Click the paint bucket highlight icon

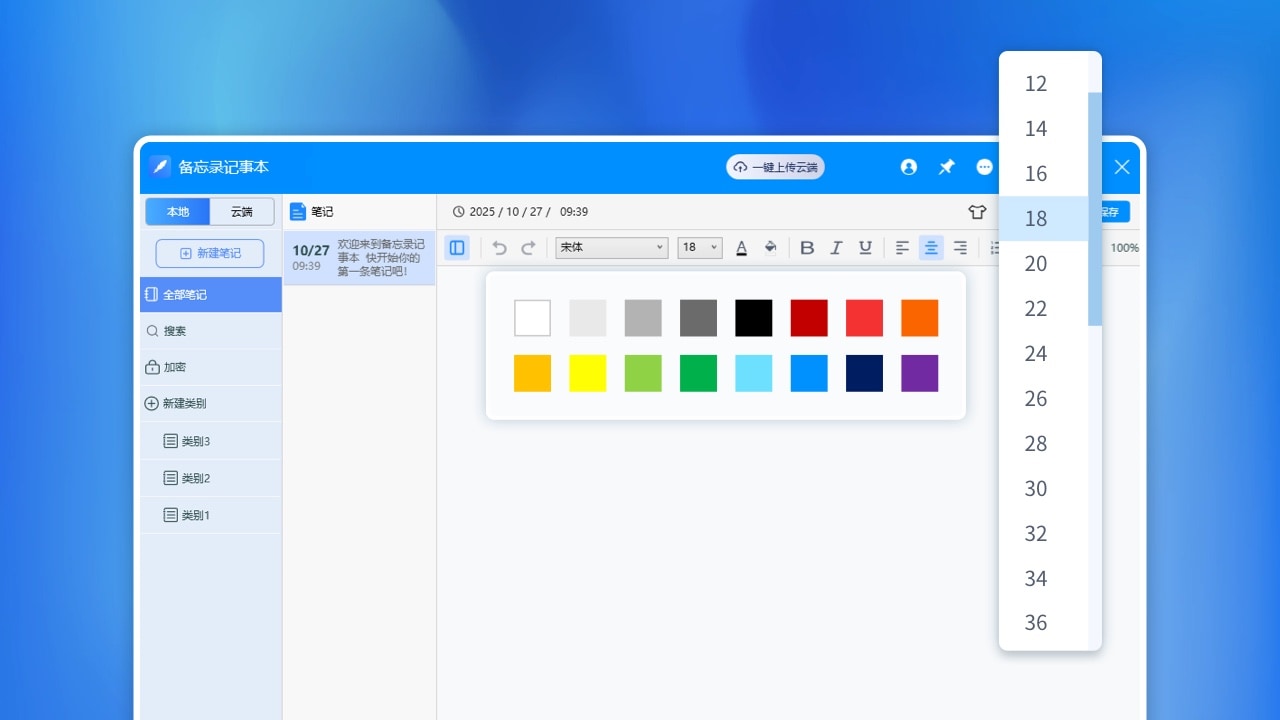coord(770,248)
